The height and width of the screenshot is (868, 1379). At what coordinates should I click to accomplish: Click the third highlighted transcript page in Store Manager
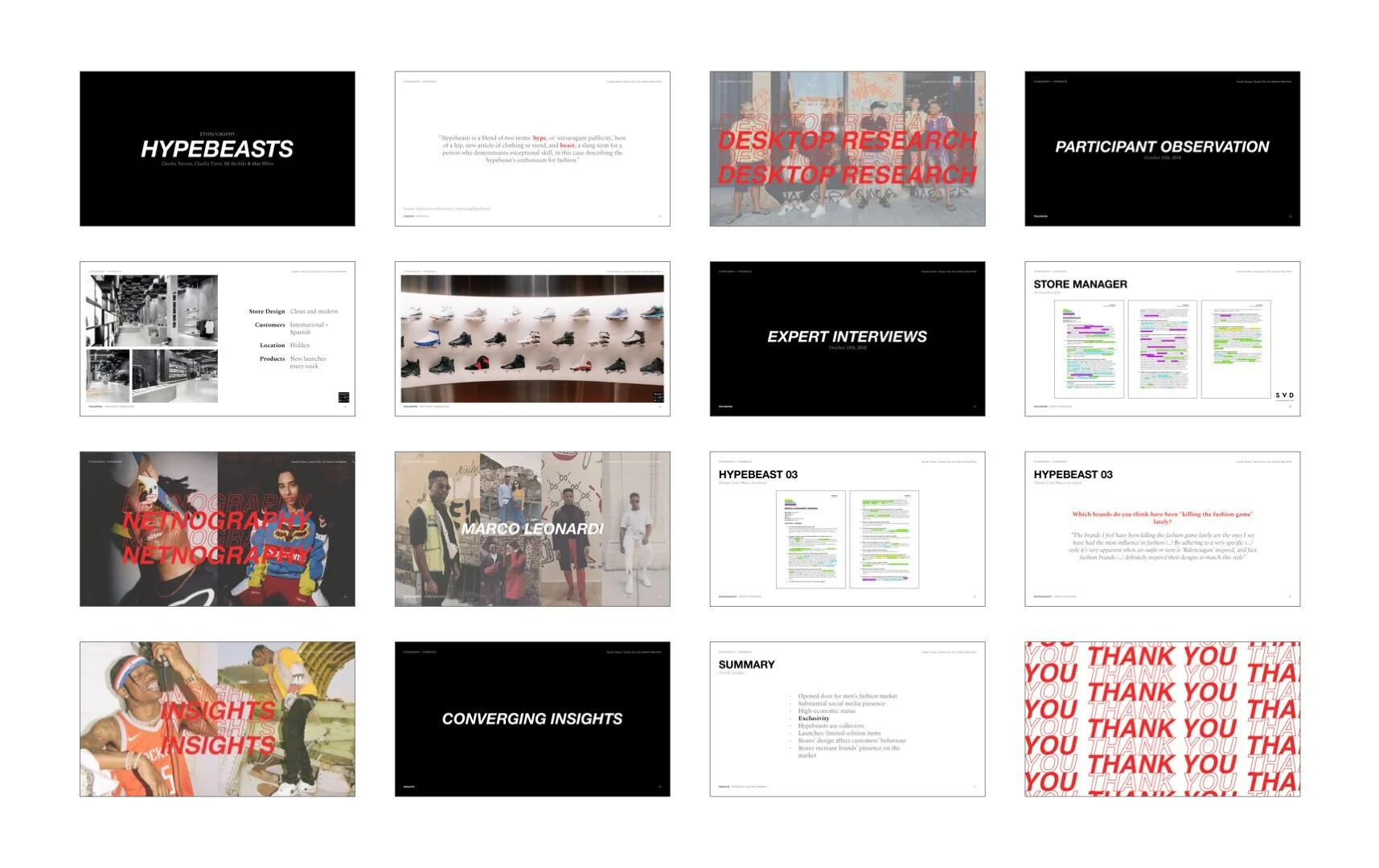pyautogui.click(x=1236, y=350)
